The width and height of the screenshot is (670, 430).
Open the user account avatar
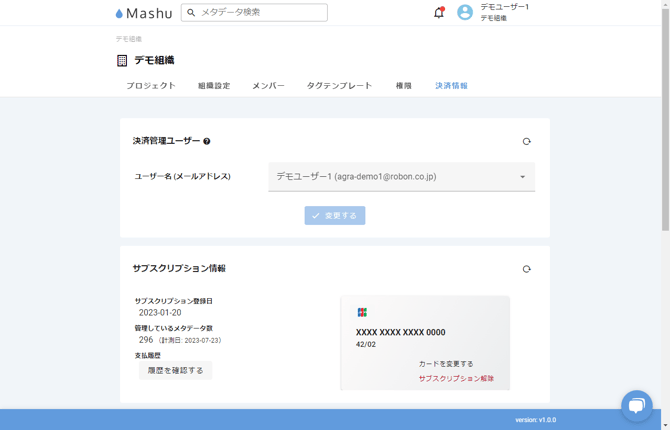tap(465, 13)
